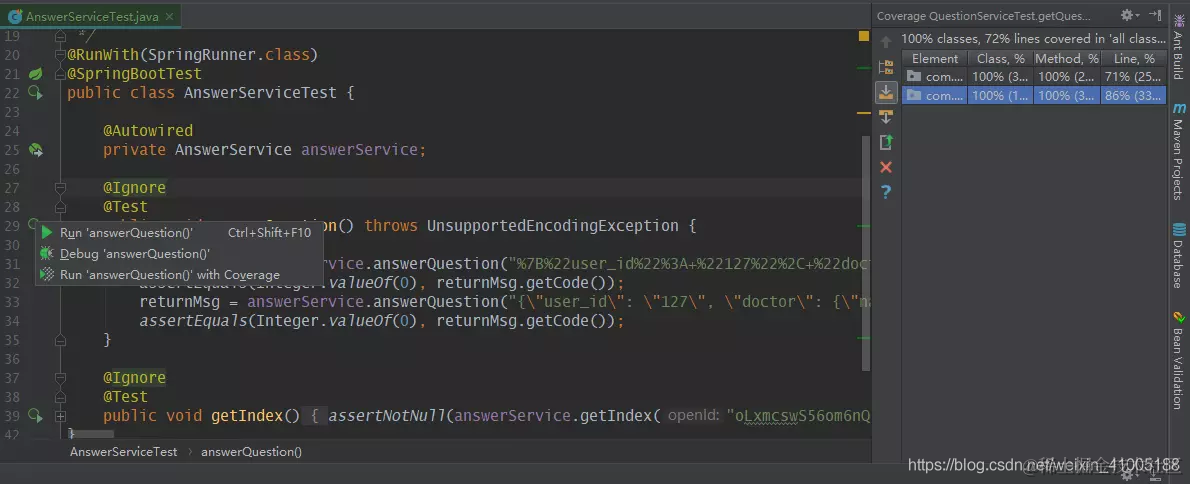Select the AnswerServiceTest.java editor tab
The width and height of the screenshot is (1190, 484).
[92, 16]
